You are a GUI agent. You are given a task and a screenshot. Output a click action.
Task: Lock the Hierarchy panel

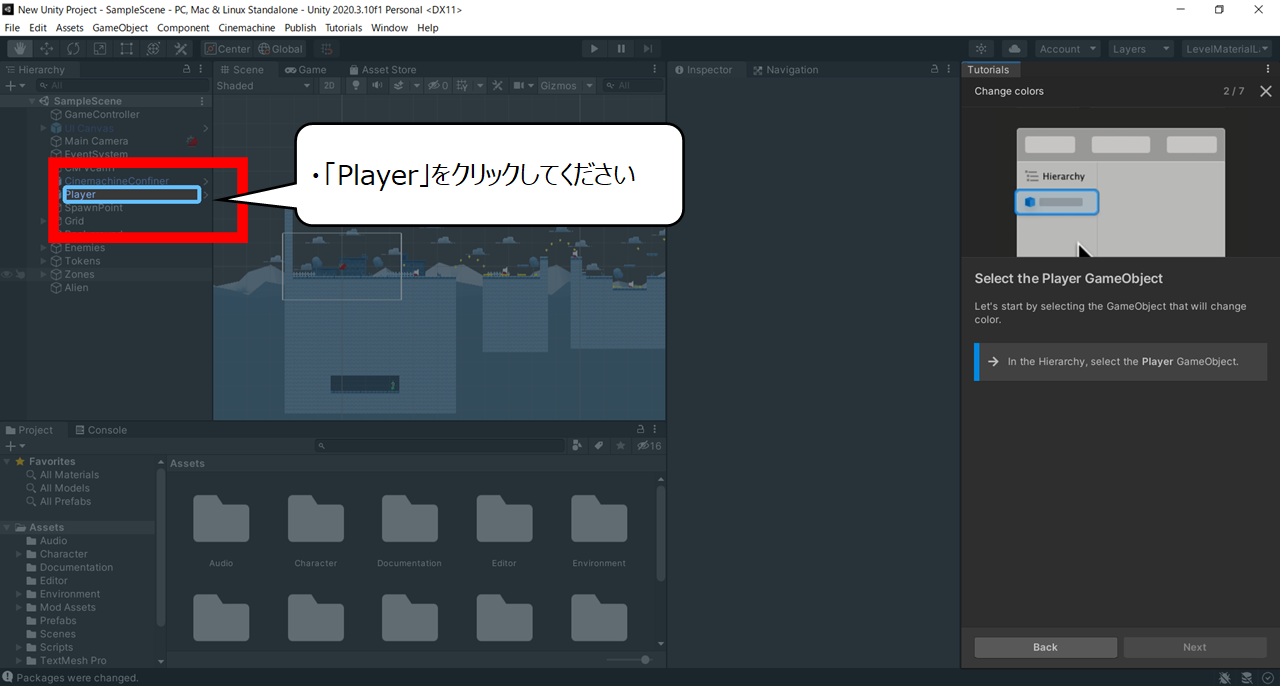point(186,70)
